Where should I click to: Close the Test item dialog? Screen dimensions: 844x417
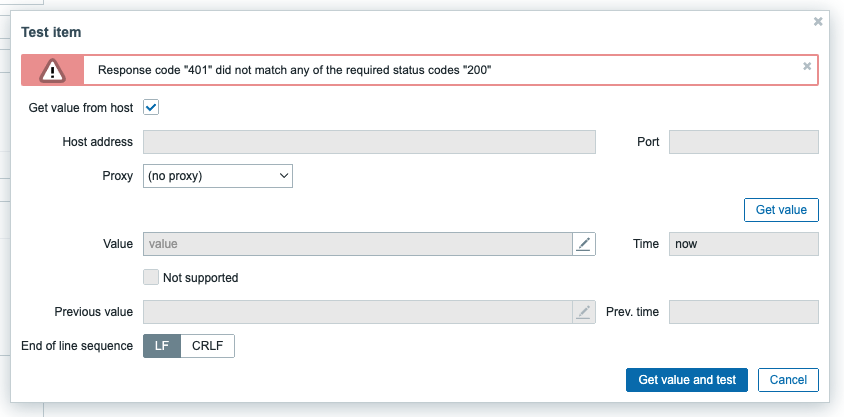(818, 22)
